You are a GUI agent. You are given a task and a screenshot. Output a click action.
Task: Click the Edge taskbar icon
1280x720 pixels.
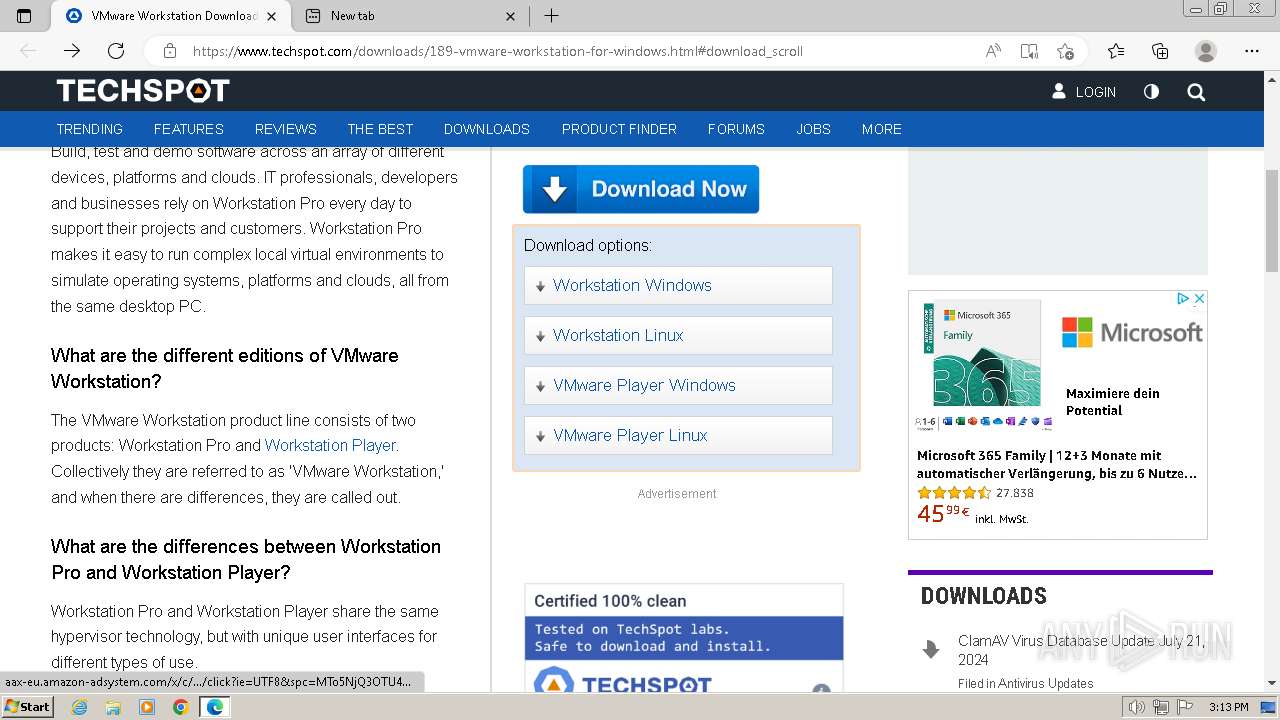pos(215,707)
